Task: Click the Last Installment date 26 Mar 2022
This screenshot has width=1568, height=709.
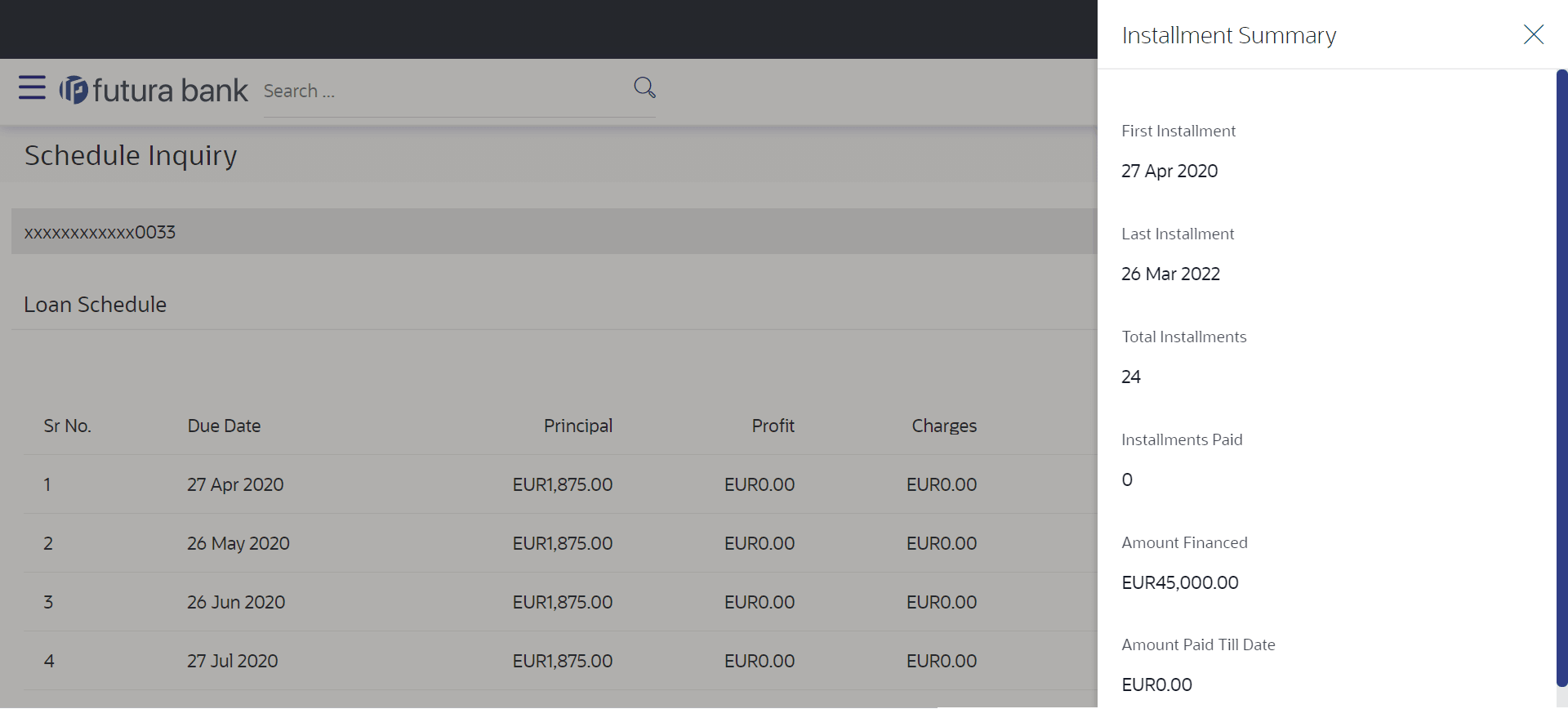Action: [1170, 274]
